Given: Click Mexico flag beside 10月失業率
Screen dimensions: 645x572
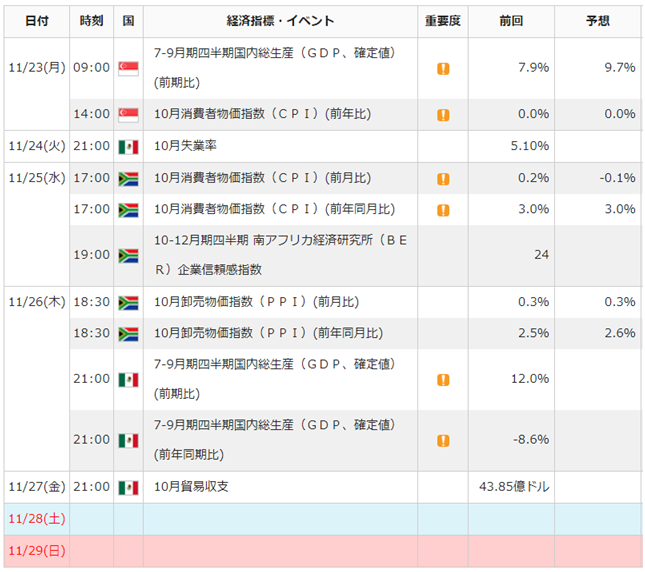Looking at the screenshot, I should (x=128, y=147).
